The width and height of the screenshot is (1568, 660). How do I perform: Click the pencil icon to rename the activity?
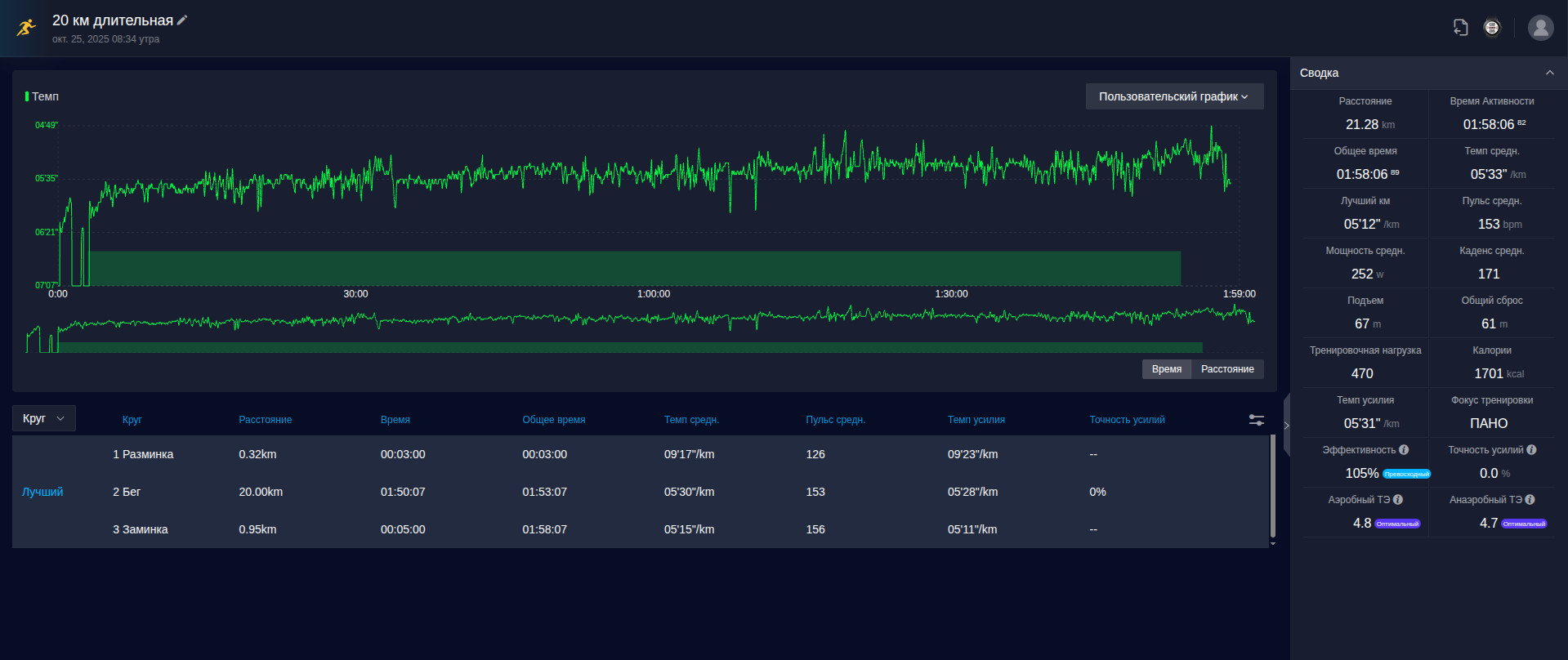point(182,20)
